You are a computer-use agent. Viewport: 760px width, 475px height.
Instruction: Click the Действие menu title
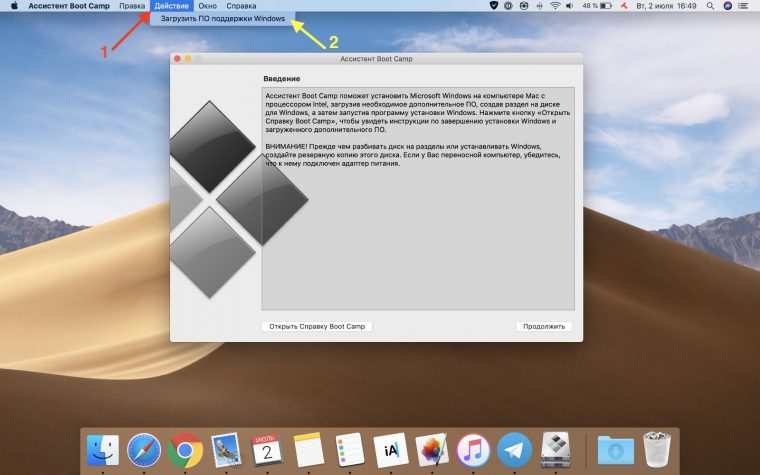(172, 6)
